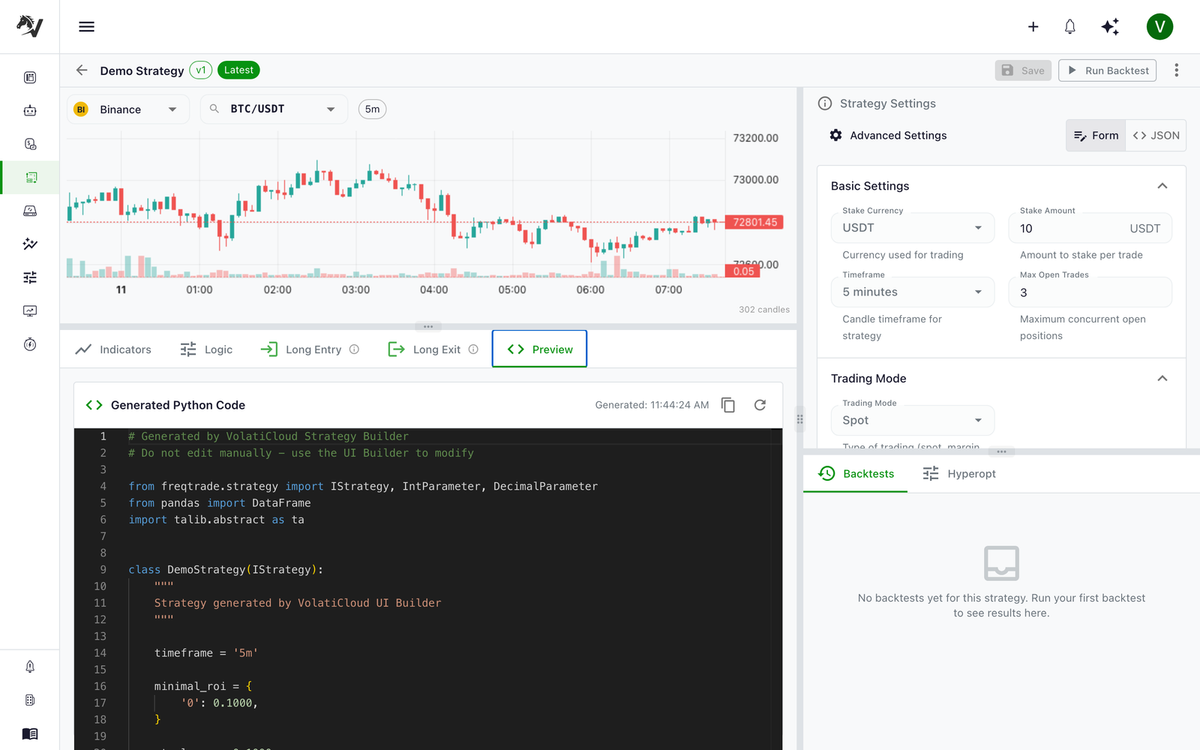
Task: Open the stopwatch bolt sidebar icon
Action: tap(30, 344)
